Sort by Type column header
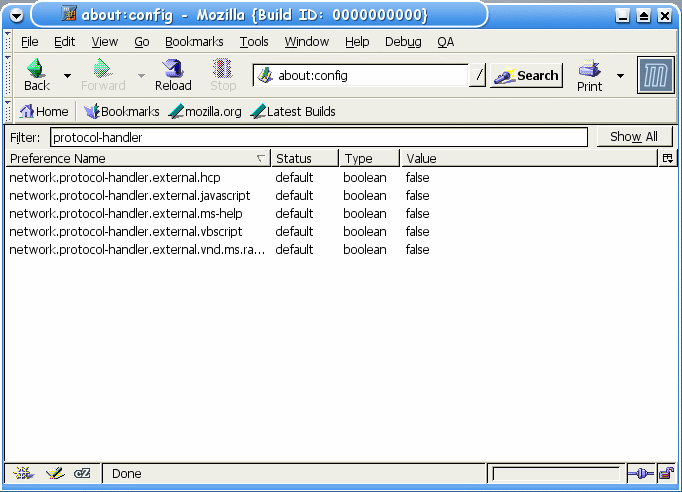This screenshot has width=682, height=492. (369, 158)
